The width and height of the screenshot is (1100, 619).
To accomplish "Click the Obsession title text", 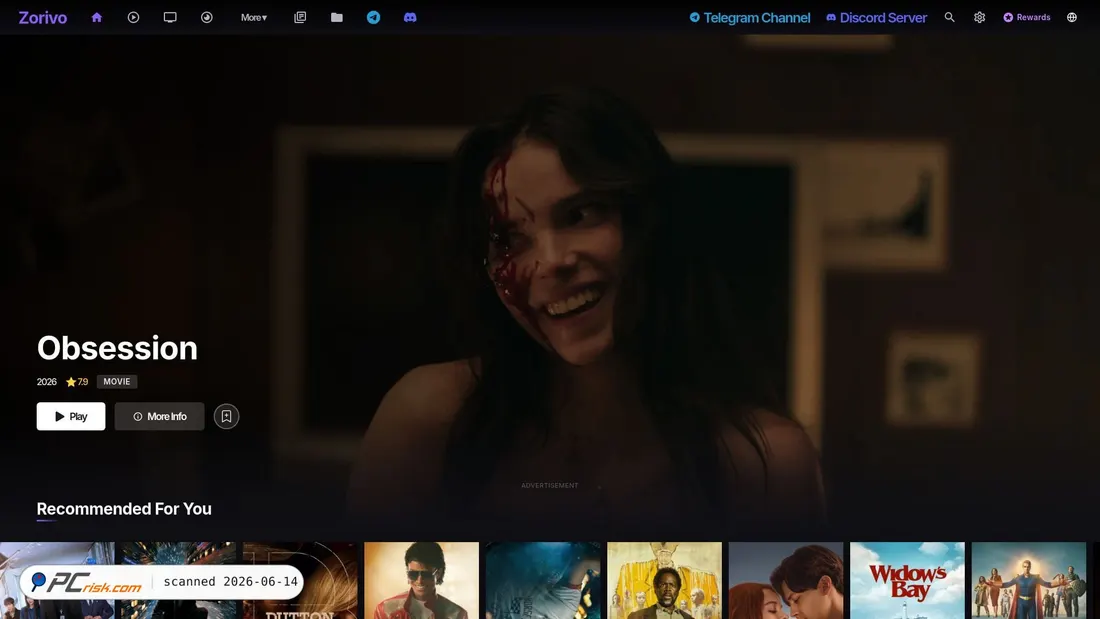I will (x=117, y=348).
